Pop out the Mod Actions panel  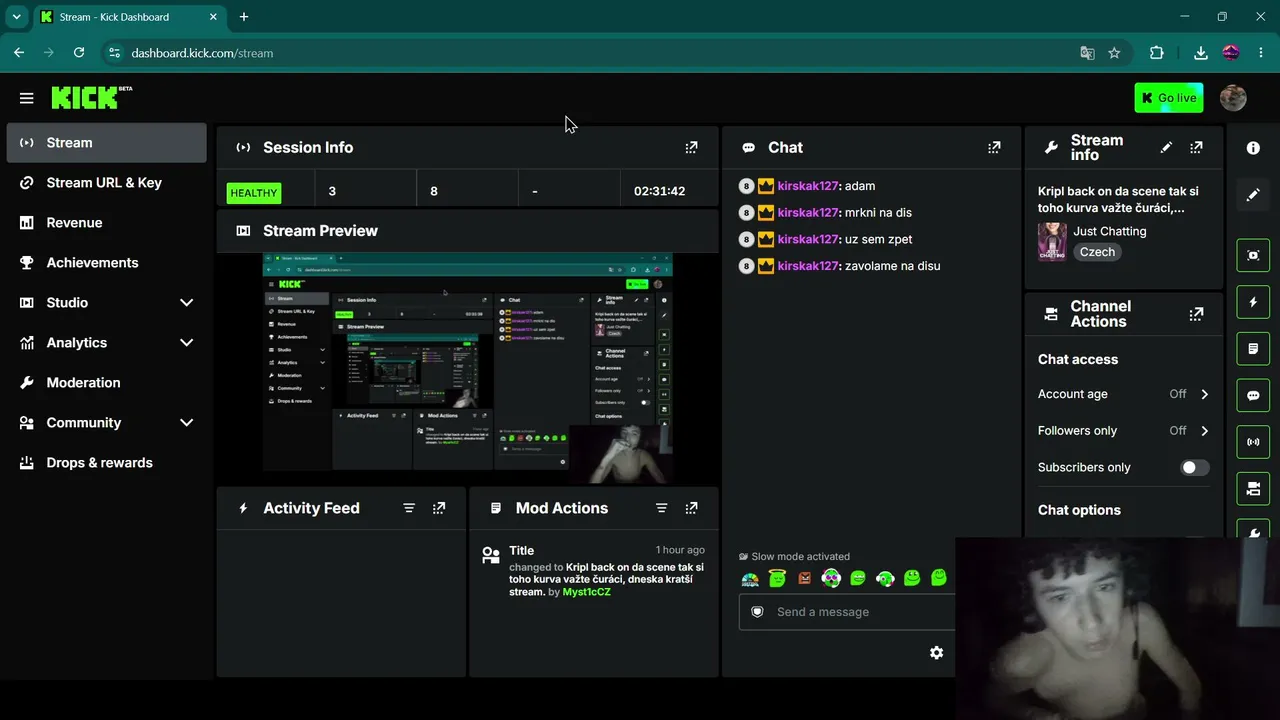(x=691, y=508)
